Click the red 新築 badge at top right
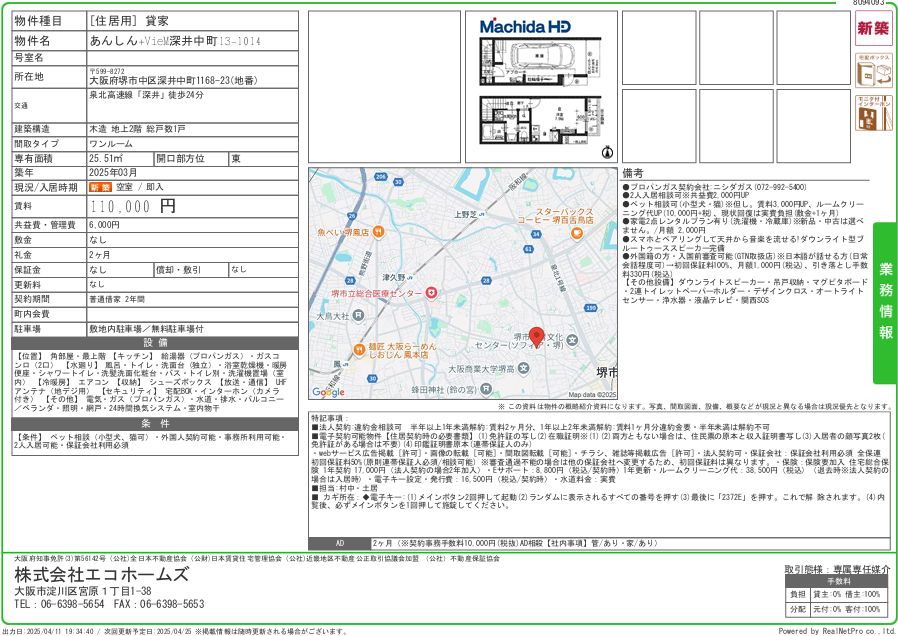Image resolution: width=898 pixels, height=636 pixels. (873, 29)
